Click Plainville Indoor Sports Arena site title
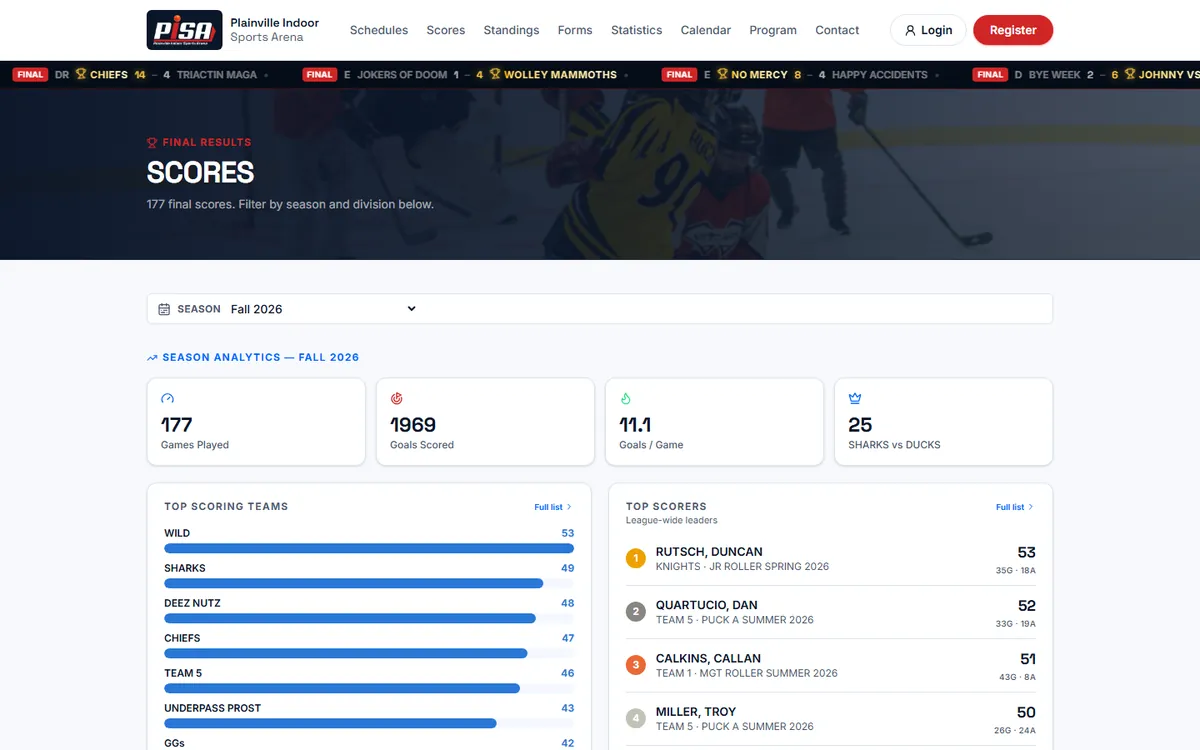 [275, 30]
